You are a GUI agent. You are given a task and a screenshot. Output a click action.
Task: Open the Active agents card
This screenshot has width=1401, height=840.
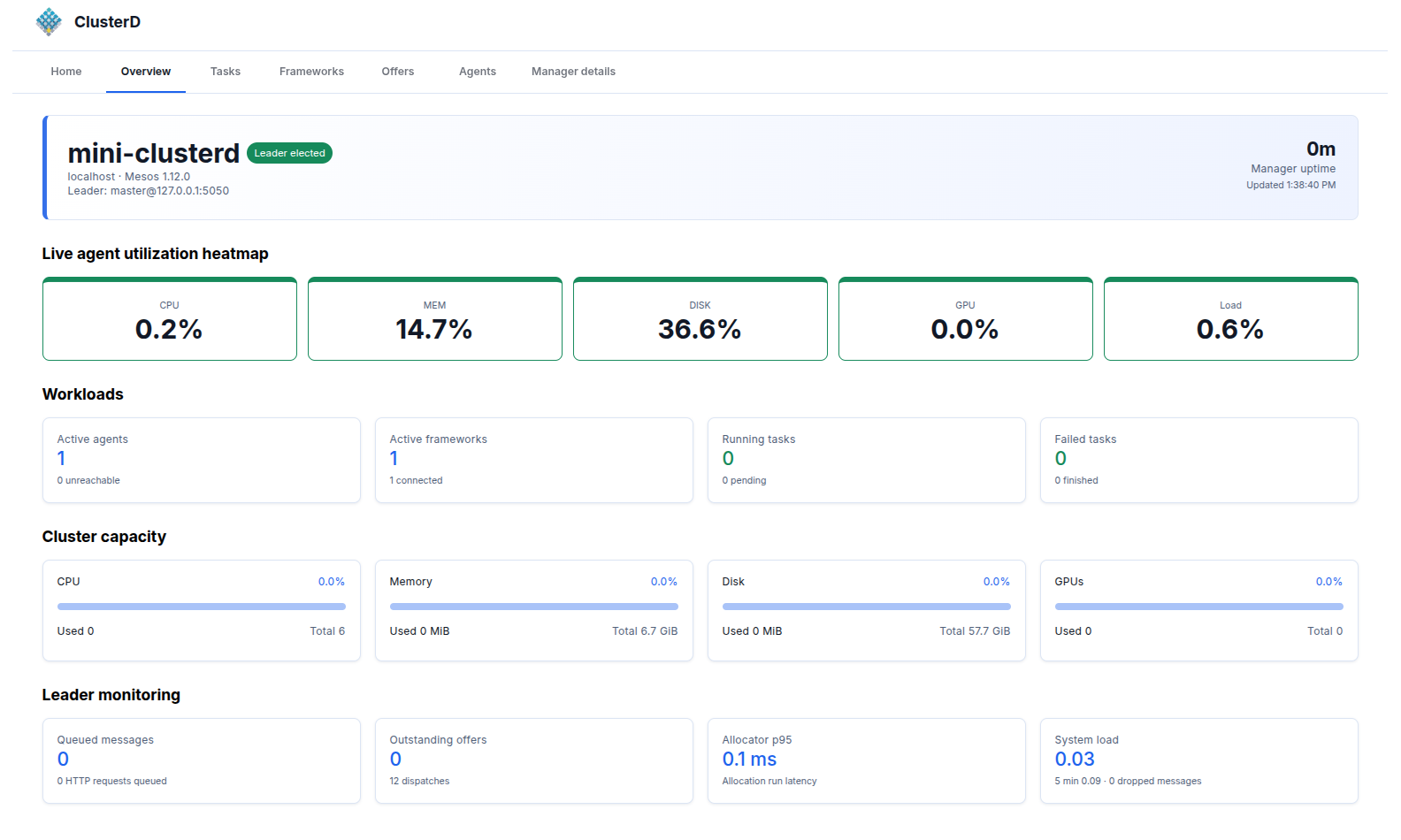pyautogui.click(x=202, y=461)
